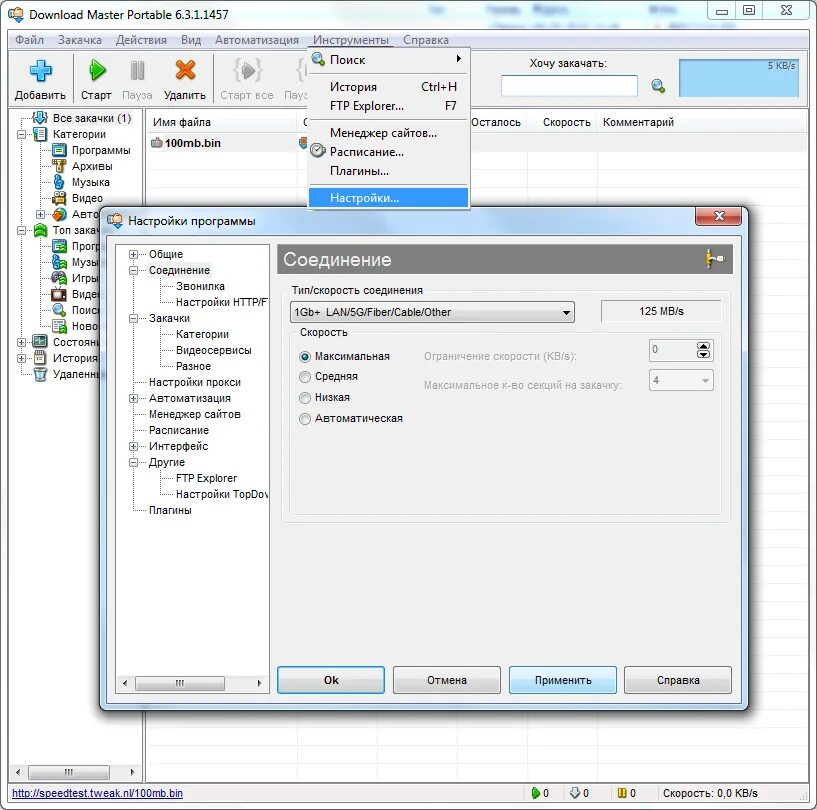
Task: Open speedtest.tweak.nl/100mb.bin link in status bar
Action: click(97, 793)
